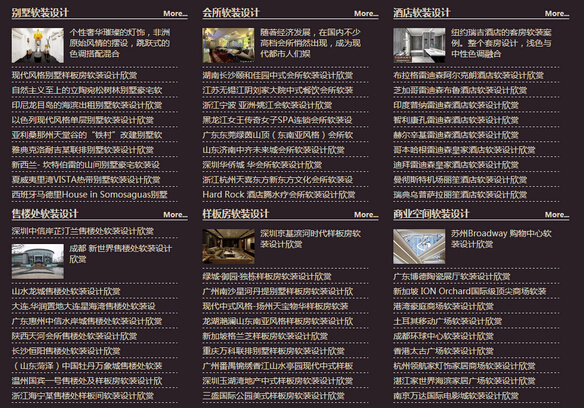The image size is (584, 408).
Task: Open 曼彻斯特机场丽笙酒店 article
Action: click(x=460, y=180)
